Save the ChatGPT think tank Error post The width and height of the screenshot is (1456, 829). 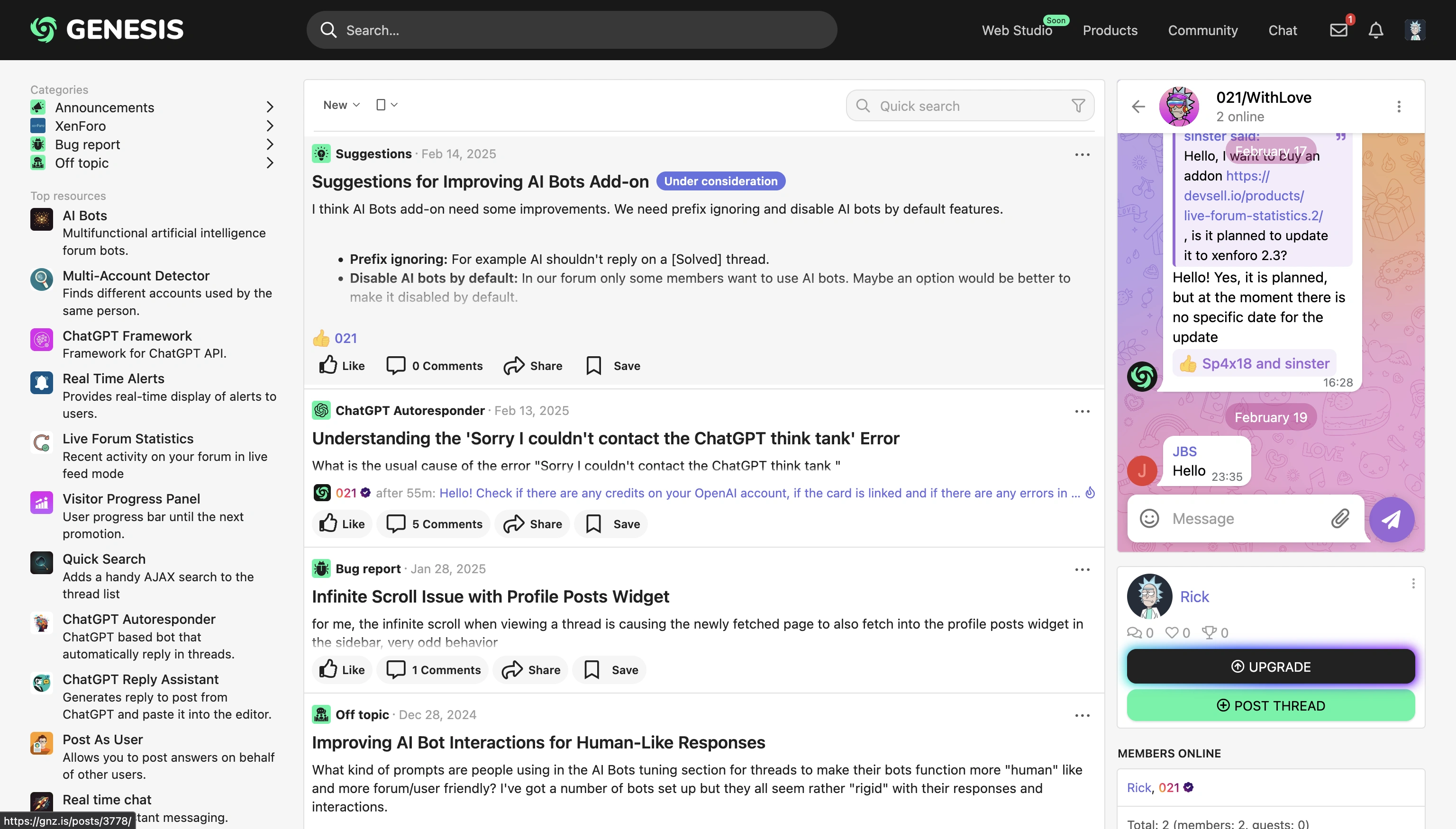(x=611, y=524)
